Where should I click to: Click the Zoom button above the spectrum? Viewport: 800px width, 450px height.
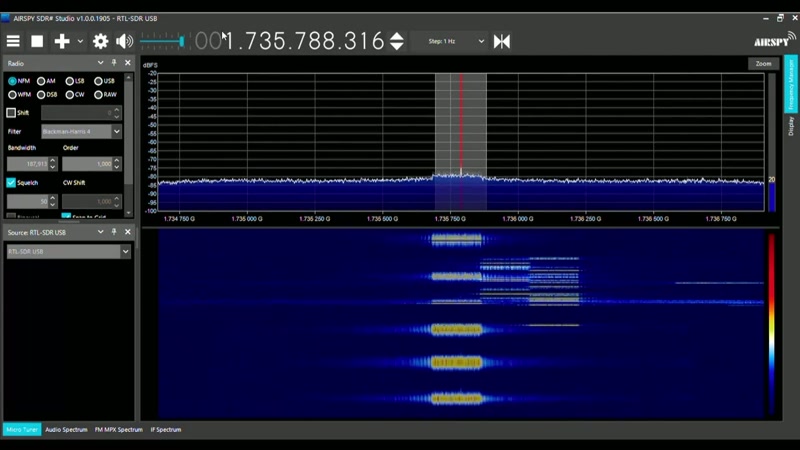coord(763,64)
